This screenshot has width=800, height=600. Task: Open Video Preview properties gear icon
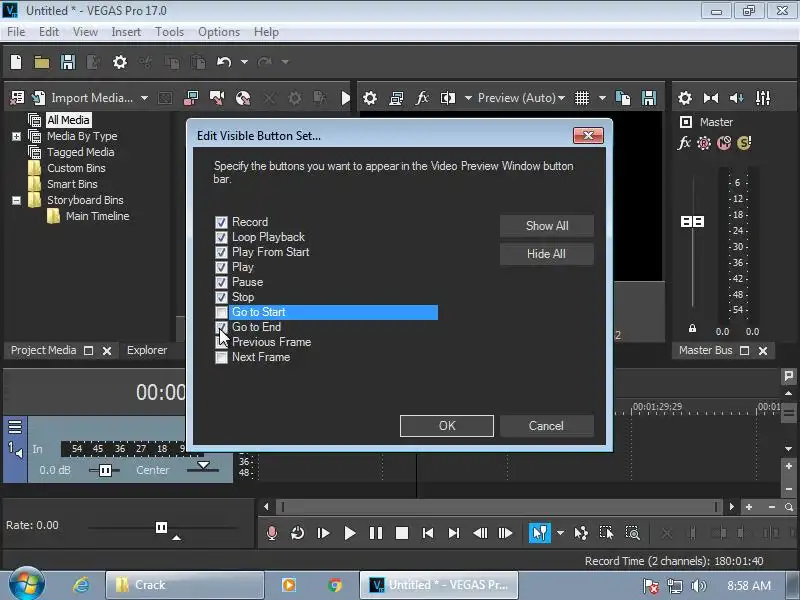tap(370, 97)
